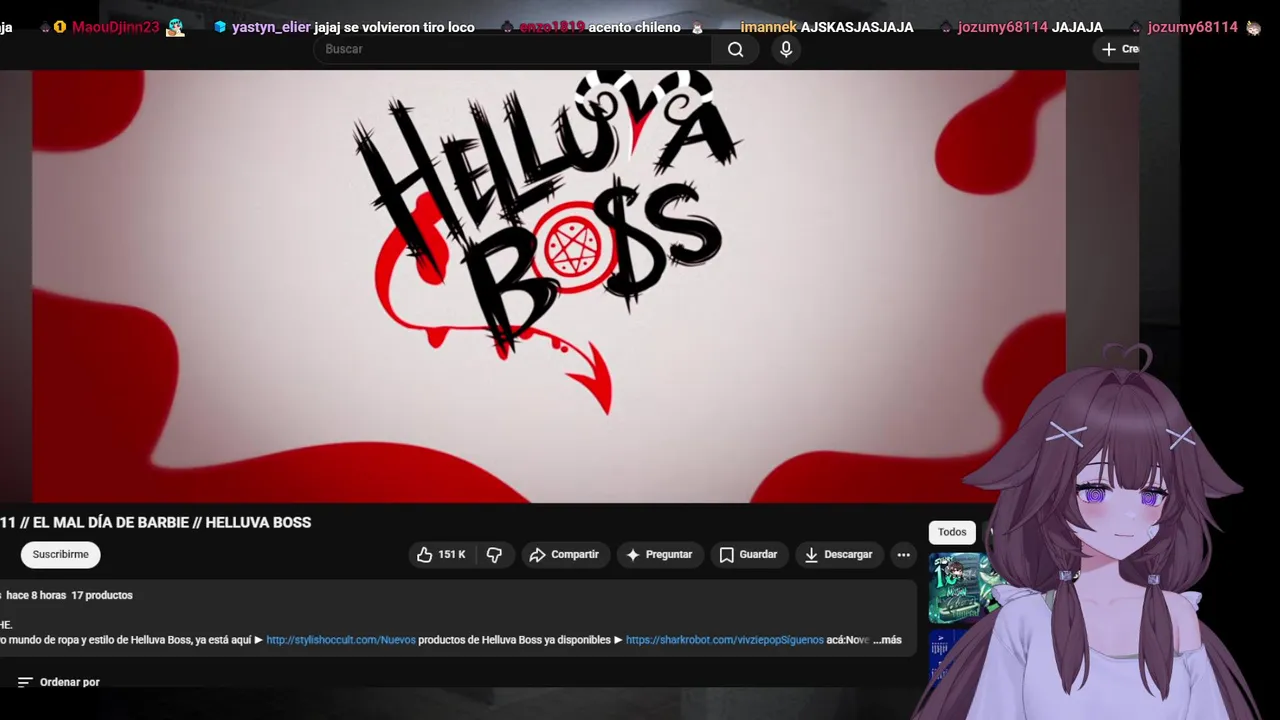The height and width of the screenshot is (720, 1280).
Task: Click the 'hace 8 horas' upload time text
Action: (x=36, y=595)
